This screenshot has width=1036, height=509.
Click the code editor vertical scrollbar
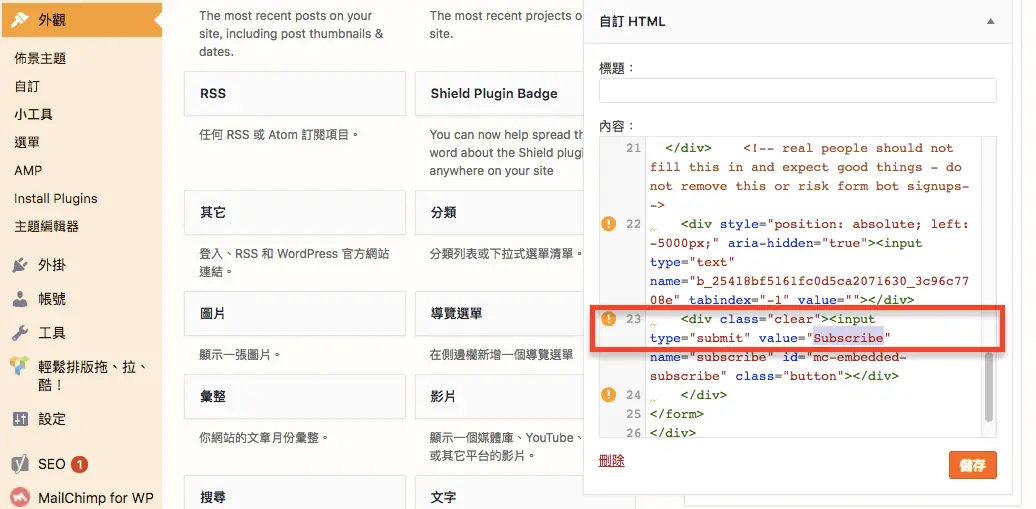(x=989, y=387)
